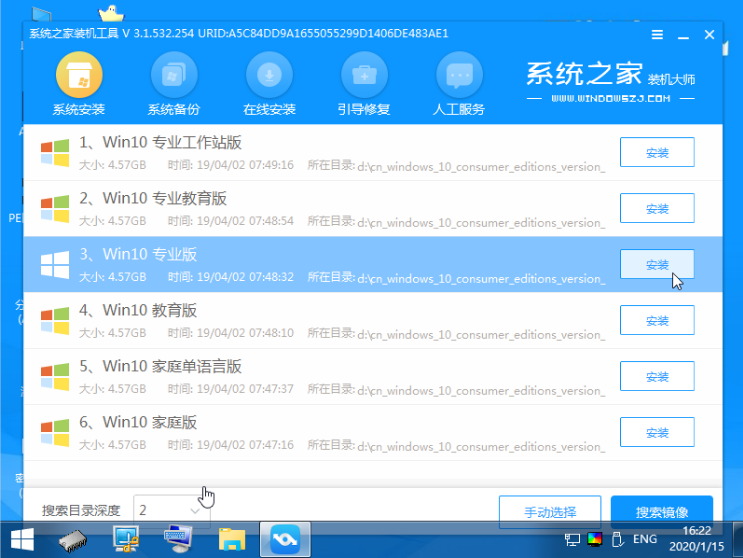Click the Windows logo for Win10 家庭版
Screen dimensions: 743x558
coord(54,433)
